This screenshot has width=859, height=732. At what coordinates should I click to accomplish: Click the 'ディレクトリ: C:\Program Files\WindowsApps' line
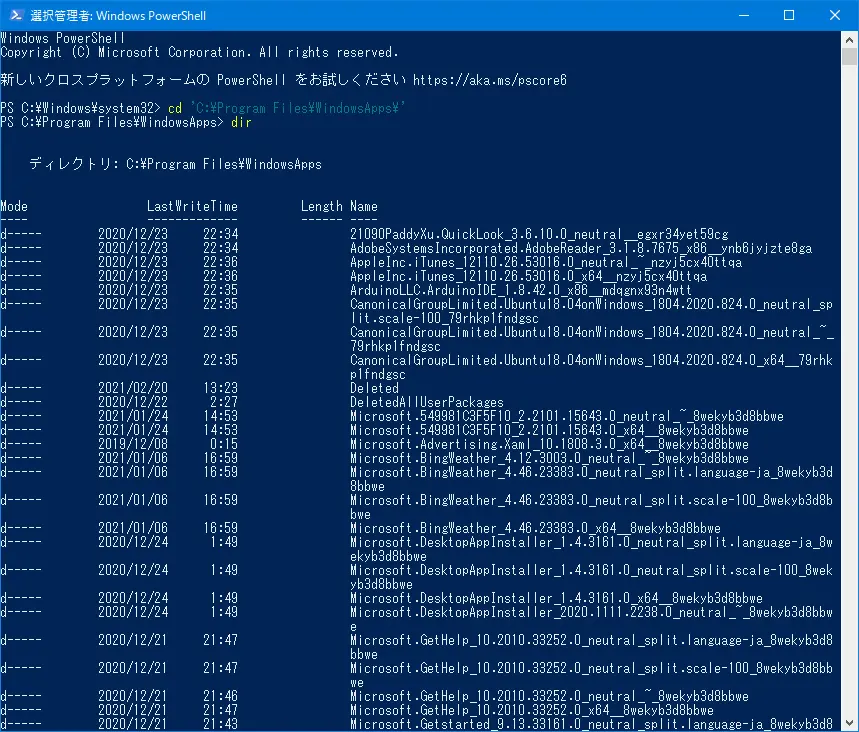click(x=175, y=164)
